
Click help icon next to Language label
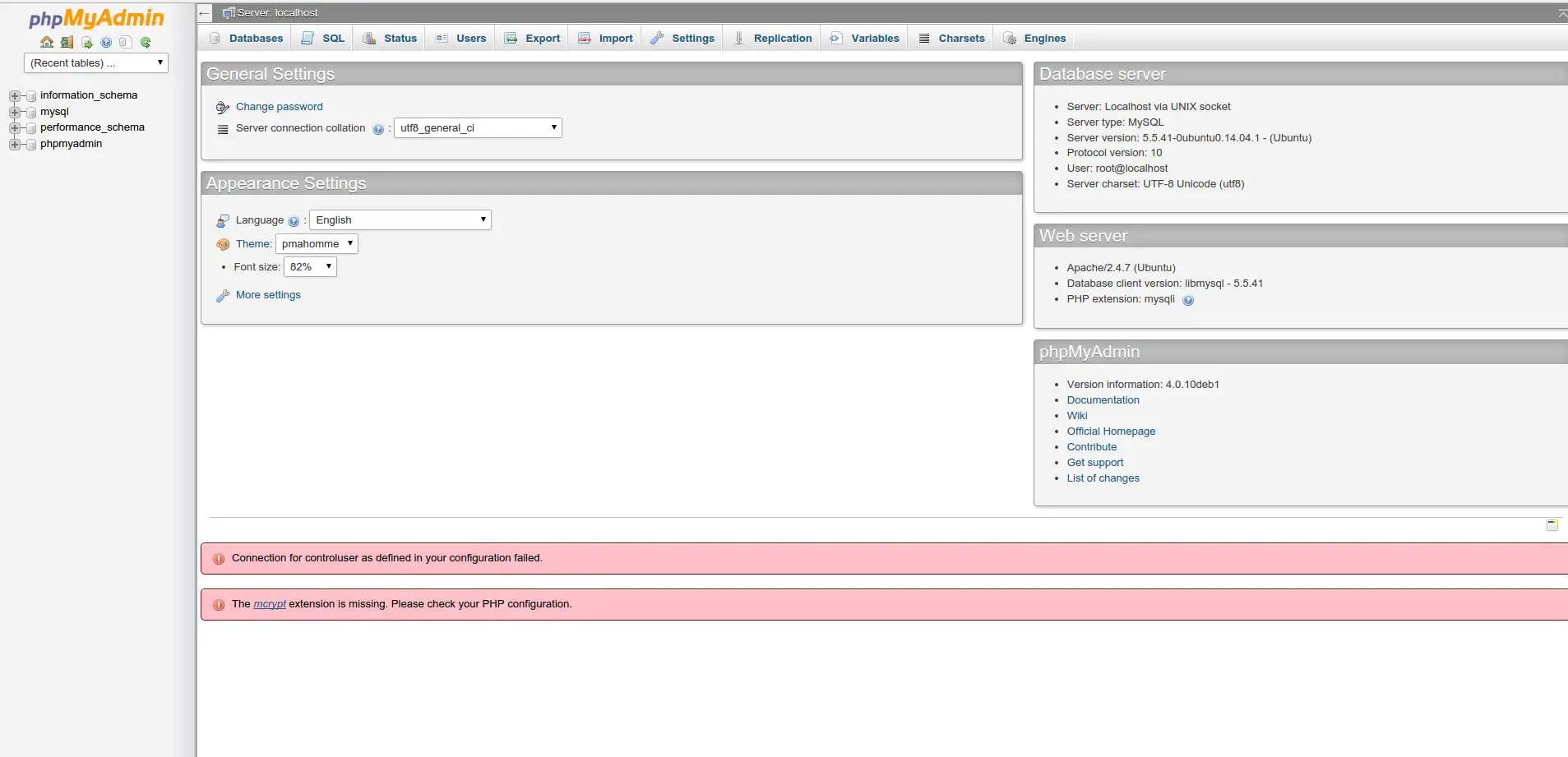294,221
